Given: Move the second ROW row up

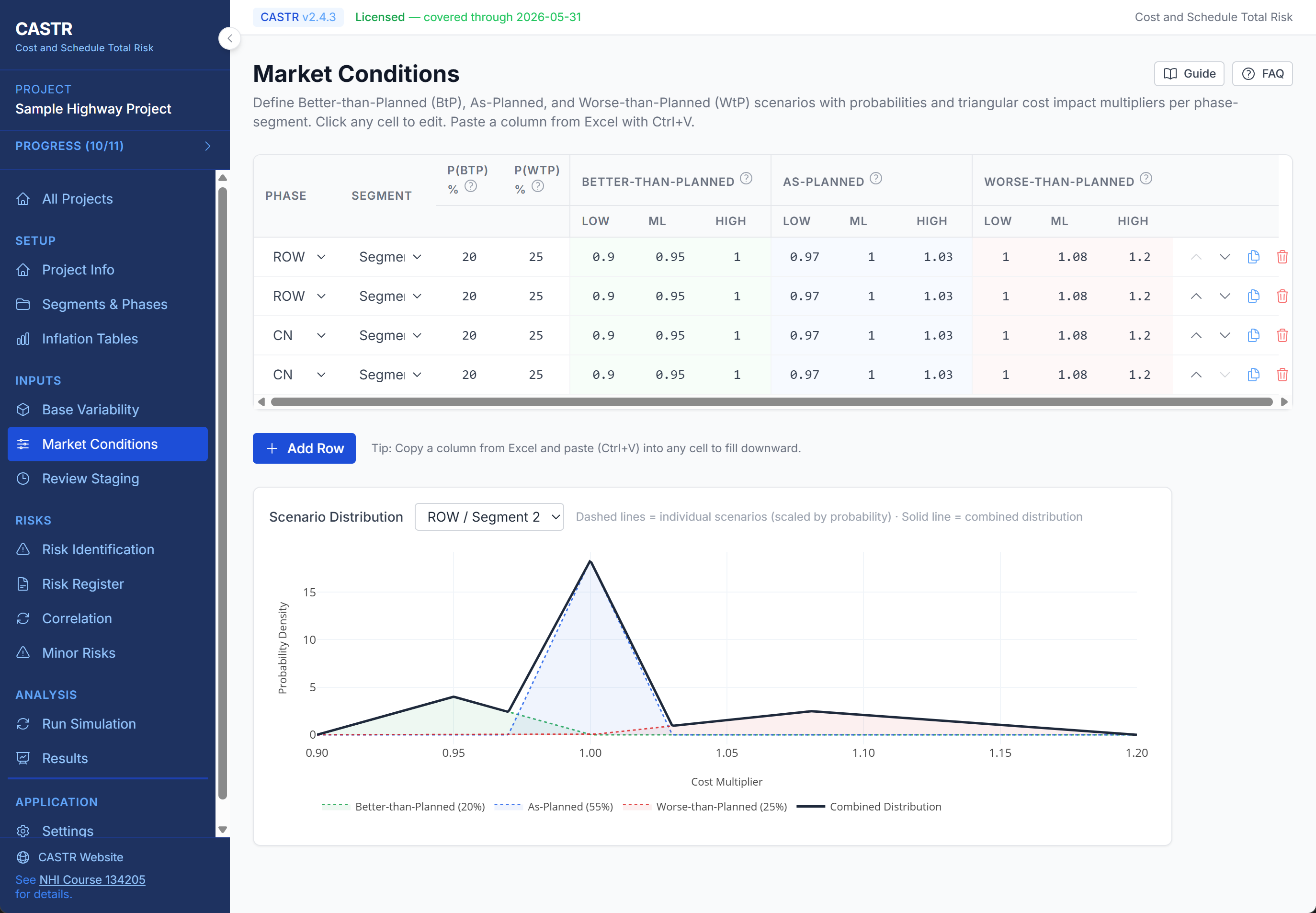Looking at the screenshot, I should 1195,296.
